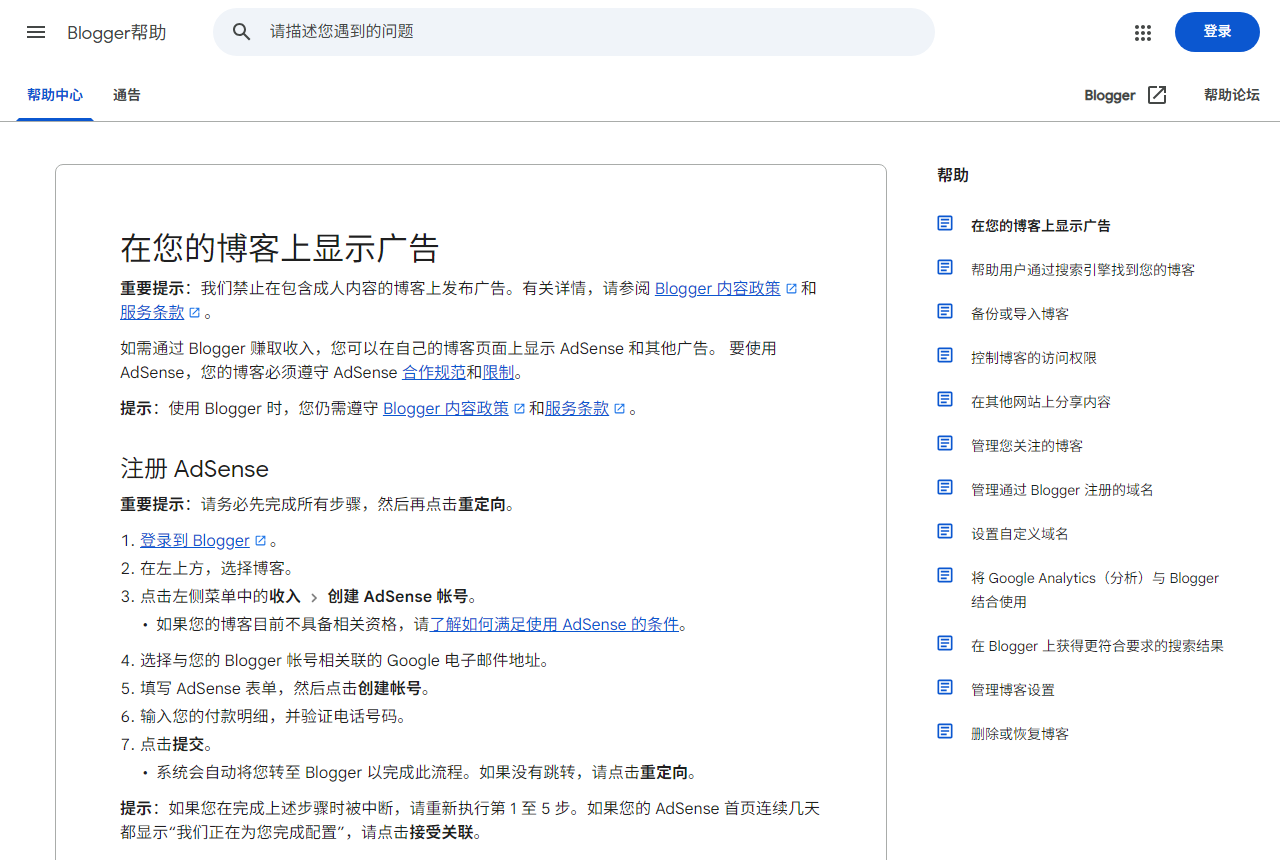Click article icon beside 在 Blogger 上获得更符合要求的搜索结果
Viewport: 1280px width, 860px height.
click(945, 643)
